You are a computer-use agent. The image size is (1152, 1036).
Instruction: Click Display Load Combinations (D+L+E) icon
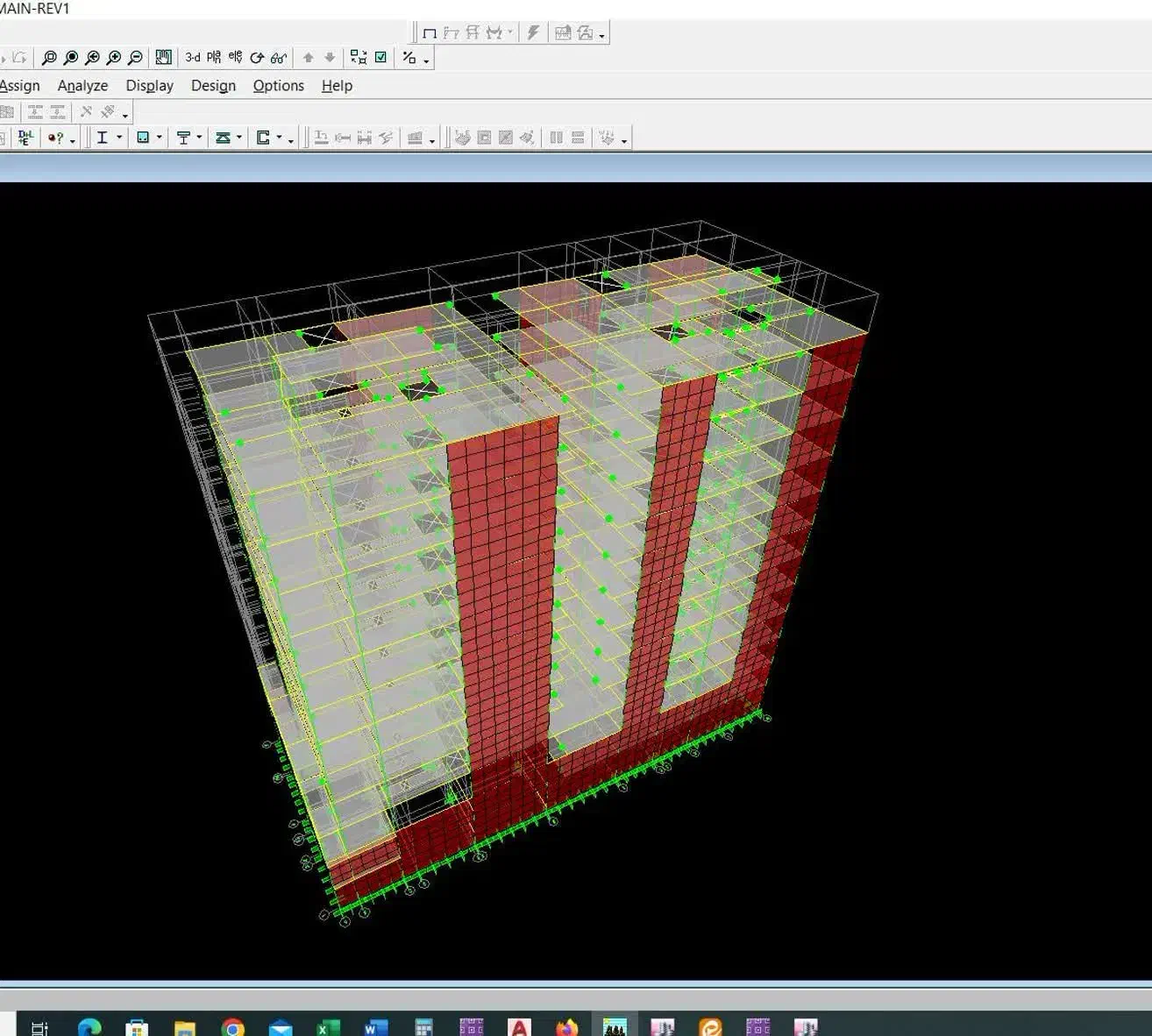(25, 138)
